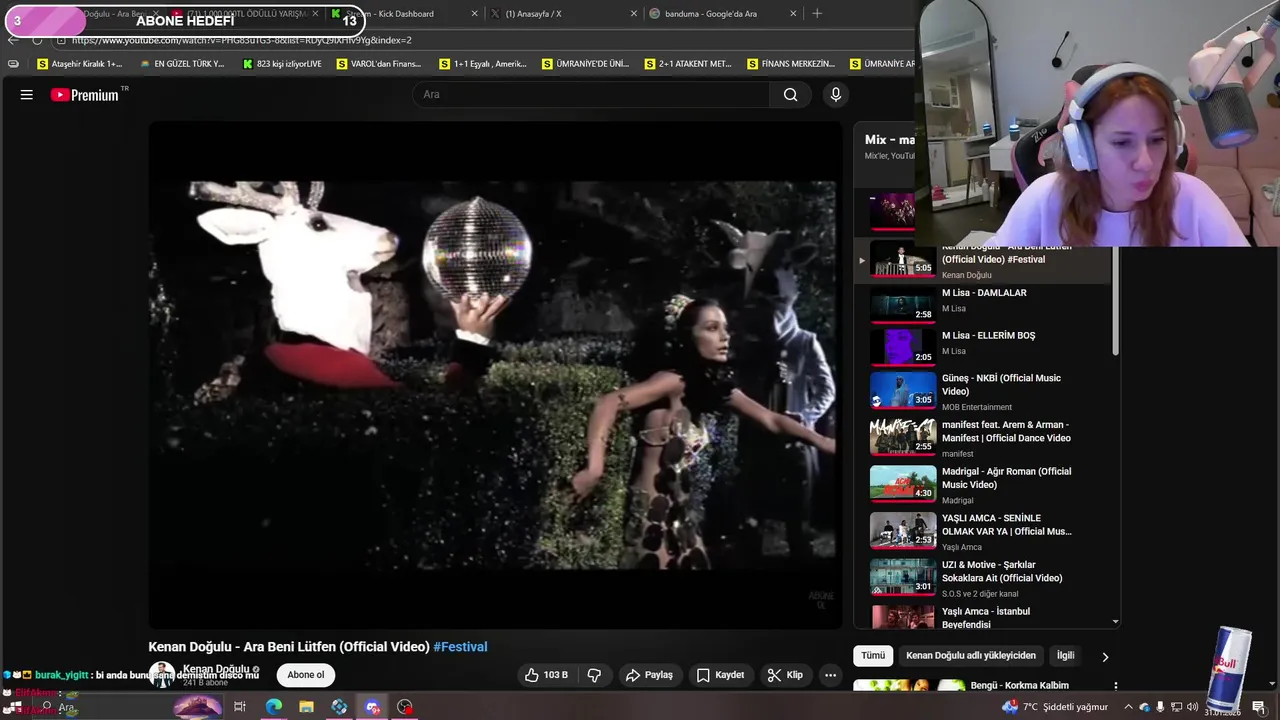Open the #Festival hashtag link
The width and height of the screenshot is (1280, 720).
(x=460, y=647)
